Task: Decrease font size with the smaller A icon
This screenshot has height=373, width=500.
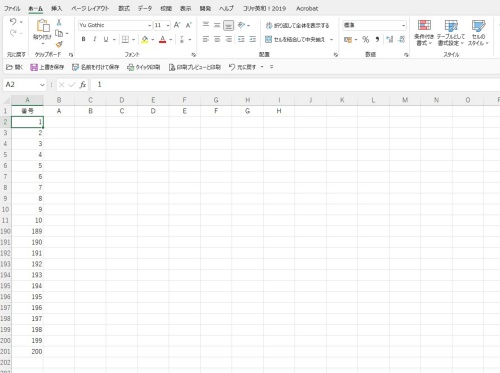Action: 189,25
